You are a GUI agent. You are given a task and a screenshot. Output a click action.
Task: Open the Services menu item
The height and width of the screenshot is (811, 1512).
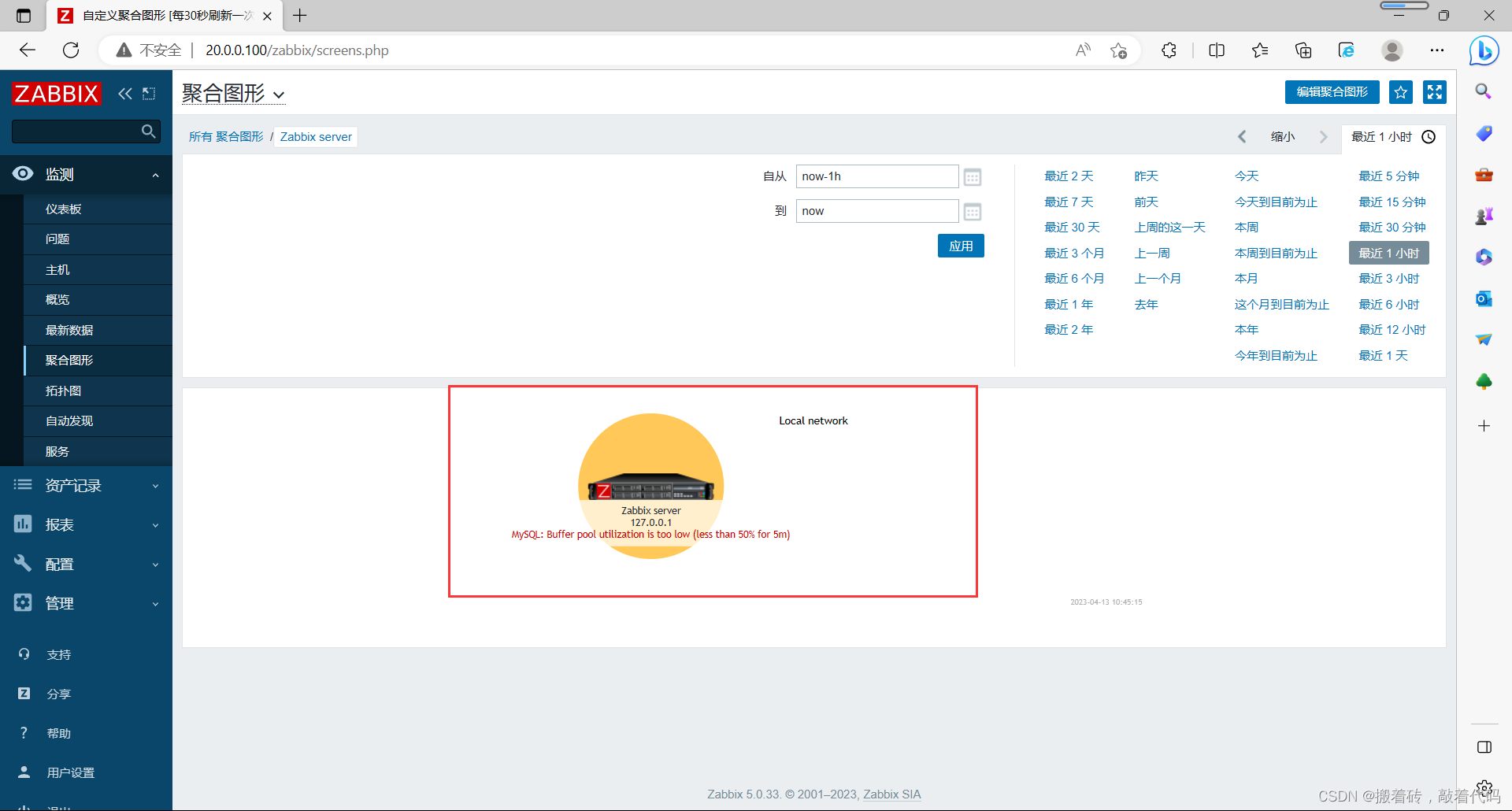tap(98, 451)
